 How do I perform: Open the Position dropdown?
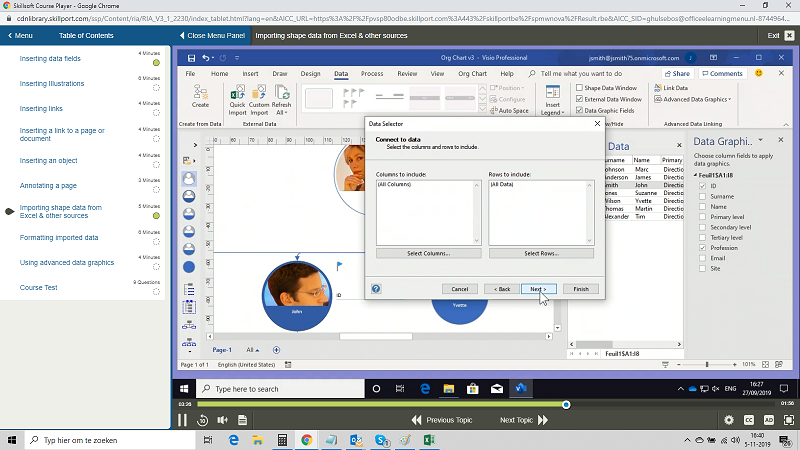point(507,88)
